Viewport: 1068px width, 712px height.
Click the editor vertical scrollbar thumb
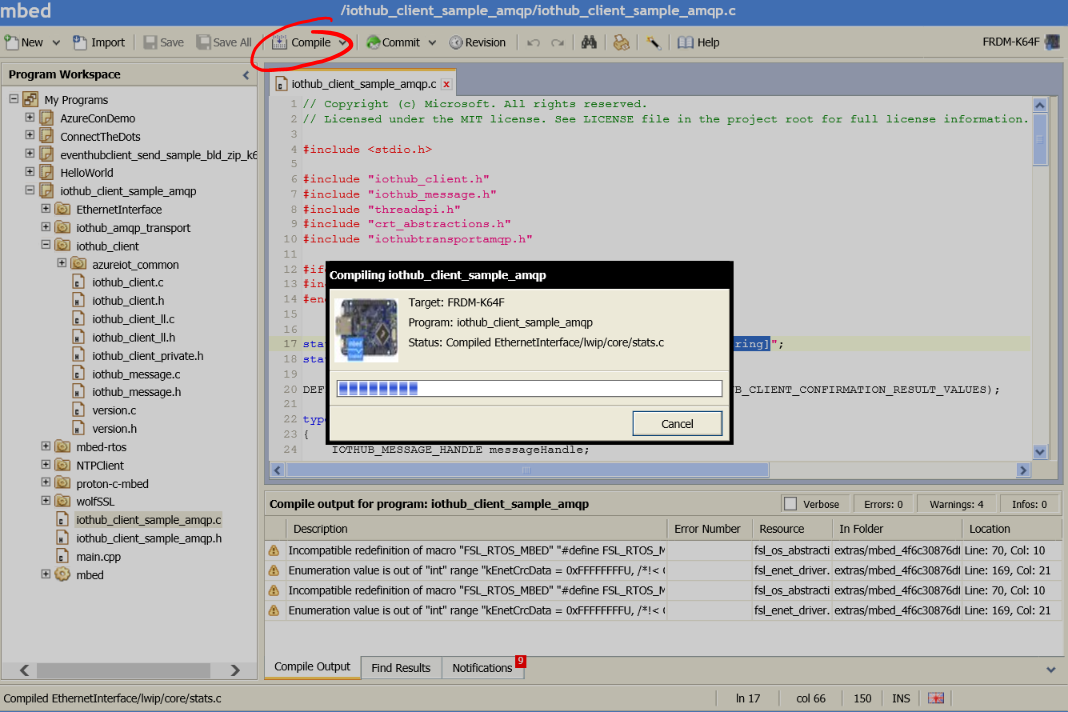point(1039,140)
